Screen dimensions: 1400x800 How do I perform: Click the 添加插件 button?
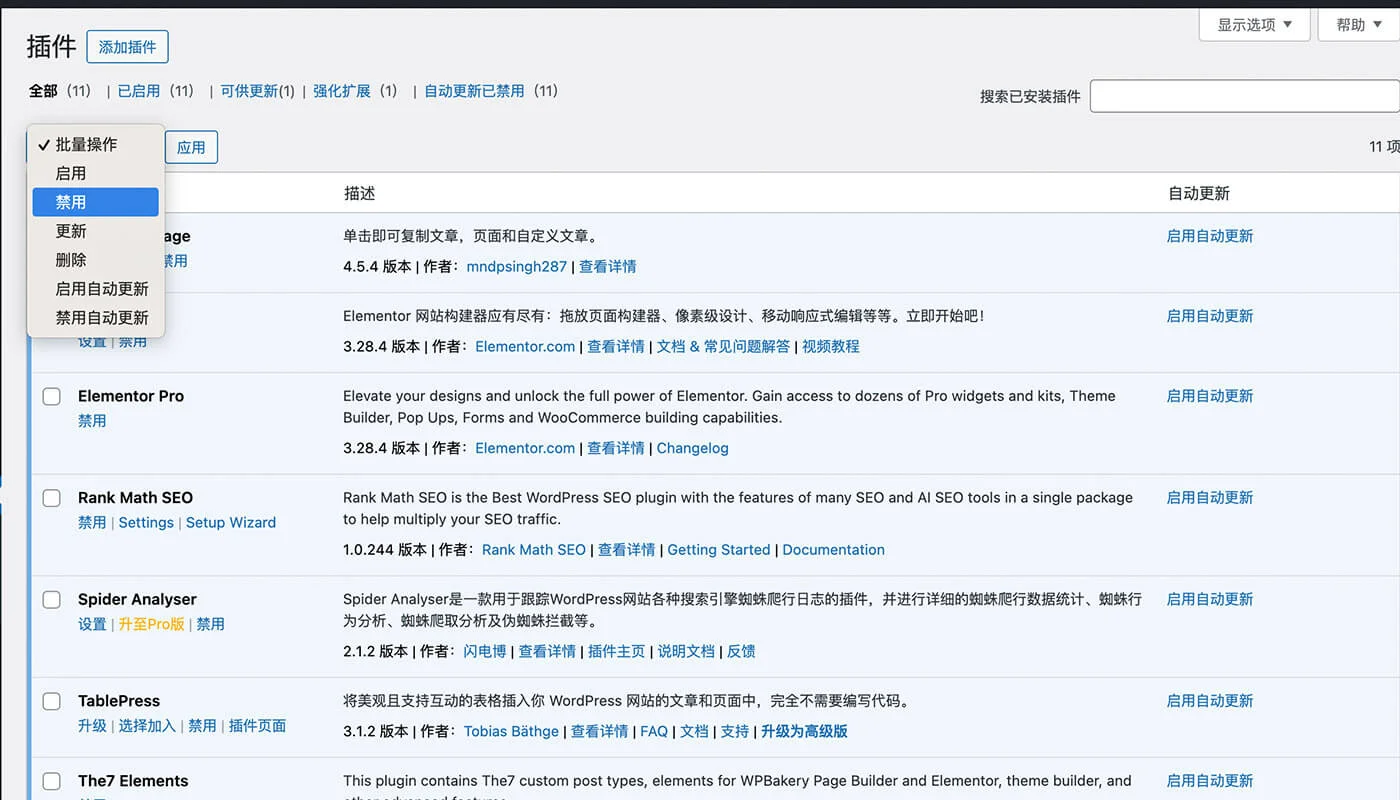(x=127, y=46)
